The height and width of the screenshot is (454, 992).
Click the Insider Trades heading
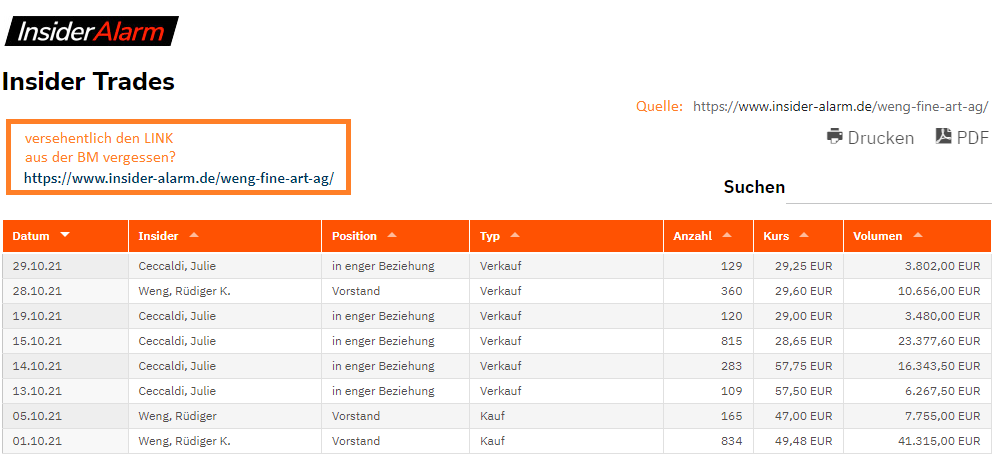89,82
